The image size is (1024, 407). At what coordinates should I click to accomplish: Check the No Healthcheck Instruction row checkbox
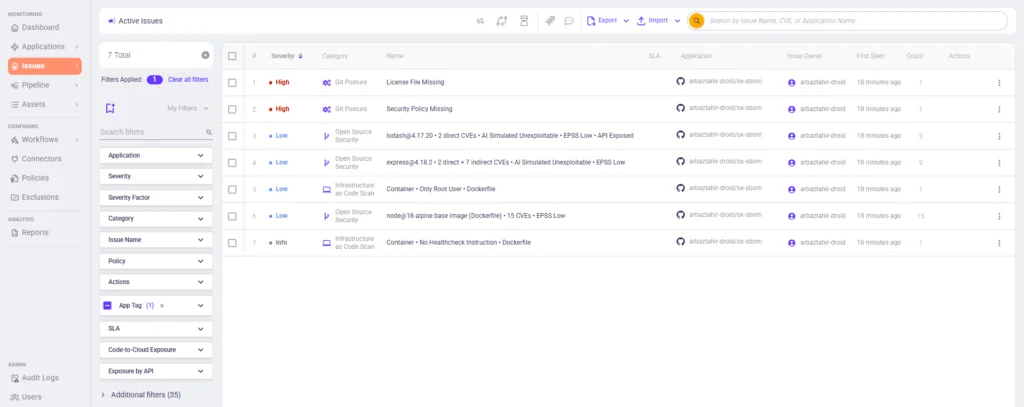tap(232, 243)
